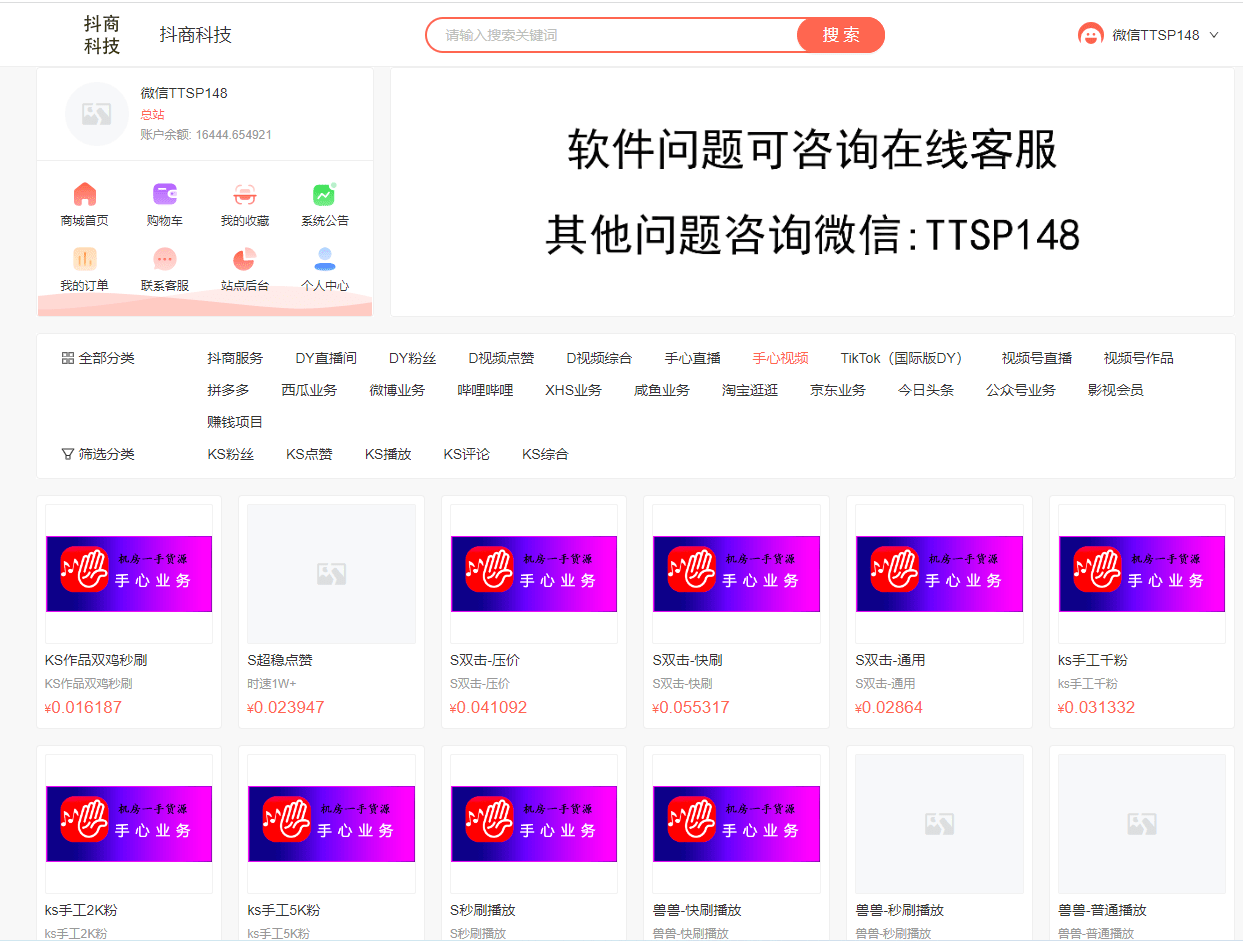Open orders using 我的订单 icon
This screenshot has width=1243, height=941.
(84, 262)
